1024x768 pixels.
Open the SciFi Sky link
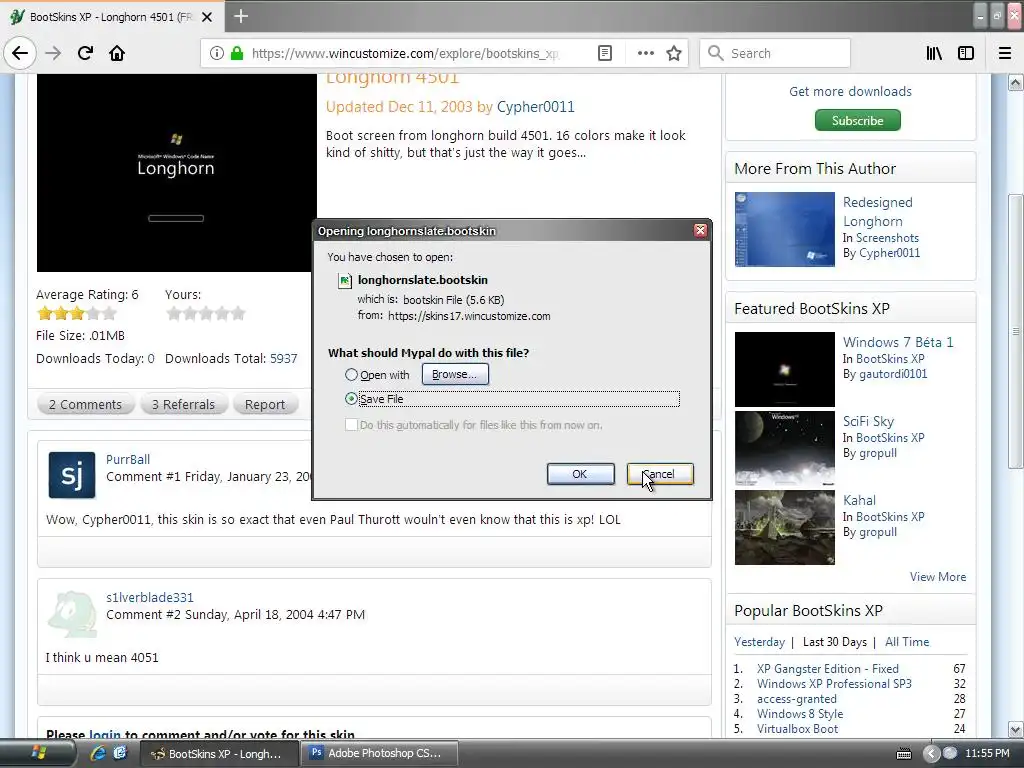(x=868, y=421)
